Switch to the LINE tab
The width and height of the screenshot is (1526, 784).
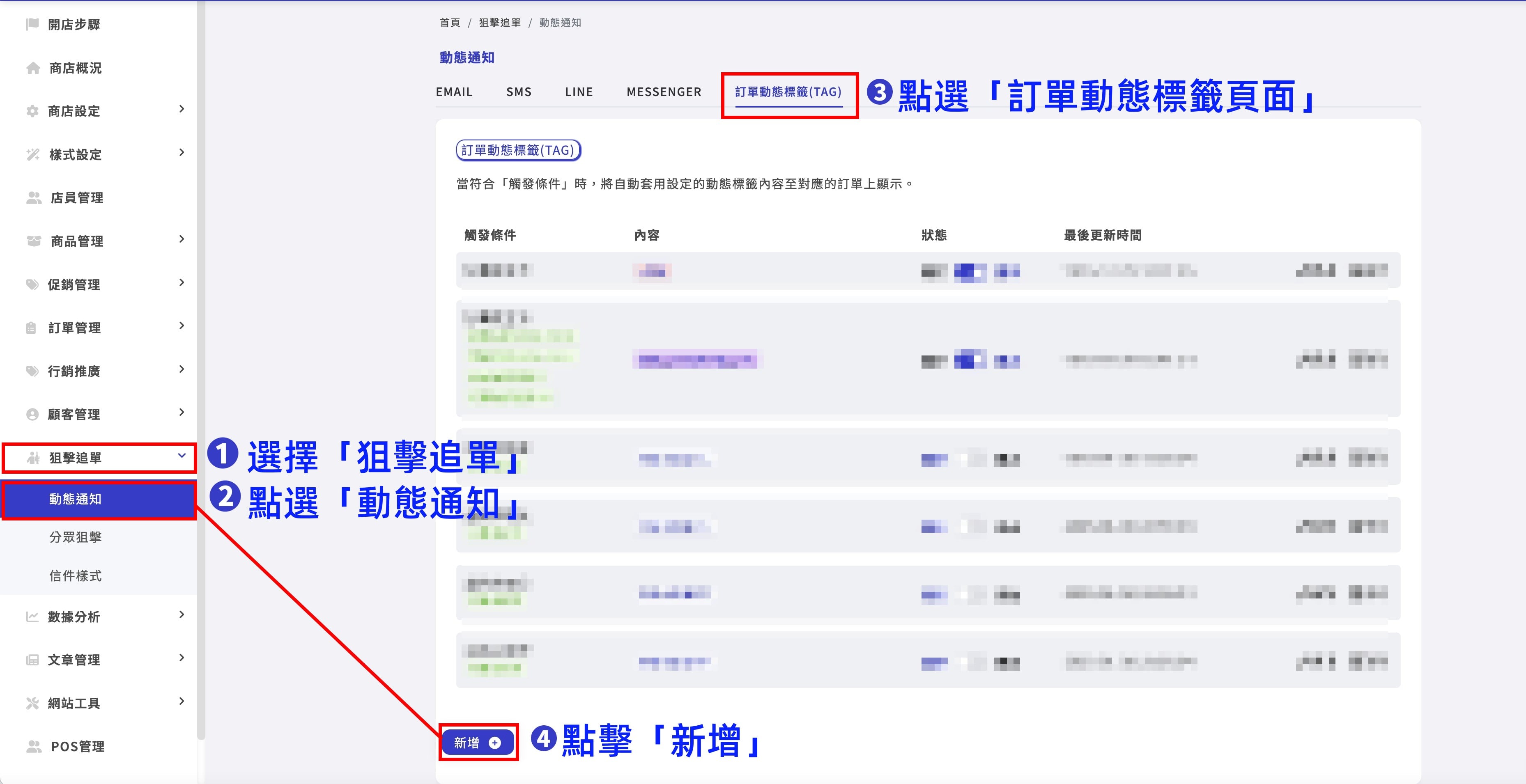(579, 92)
